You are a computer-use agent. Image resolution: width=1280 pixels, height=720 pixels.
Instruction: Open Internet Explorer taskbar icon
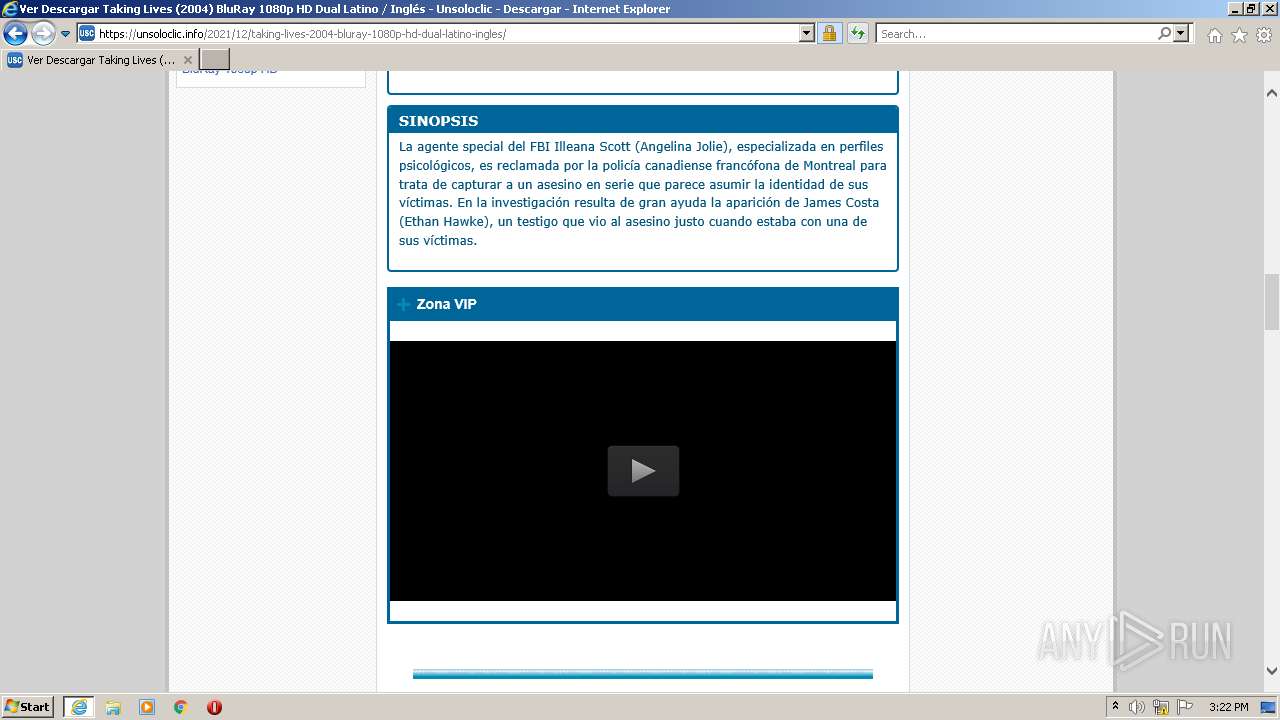point(79,707)
